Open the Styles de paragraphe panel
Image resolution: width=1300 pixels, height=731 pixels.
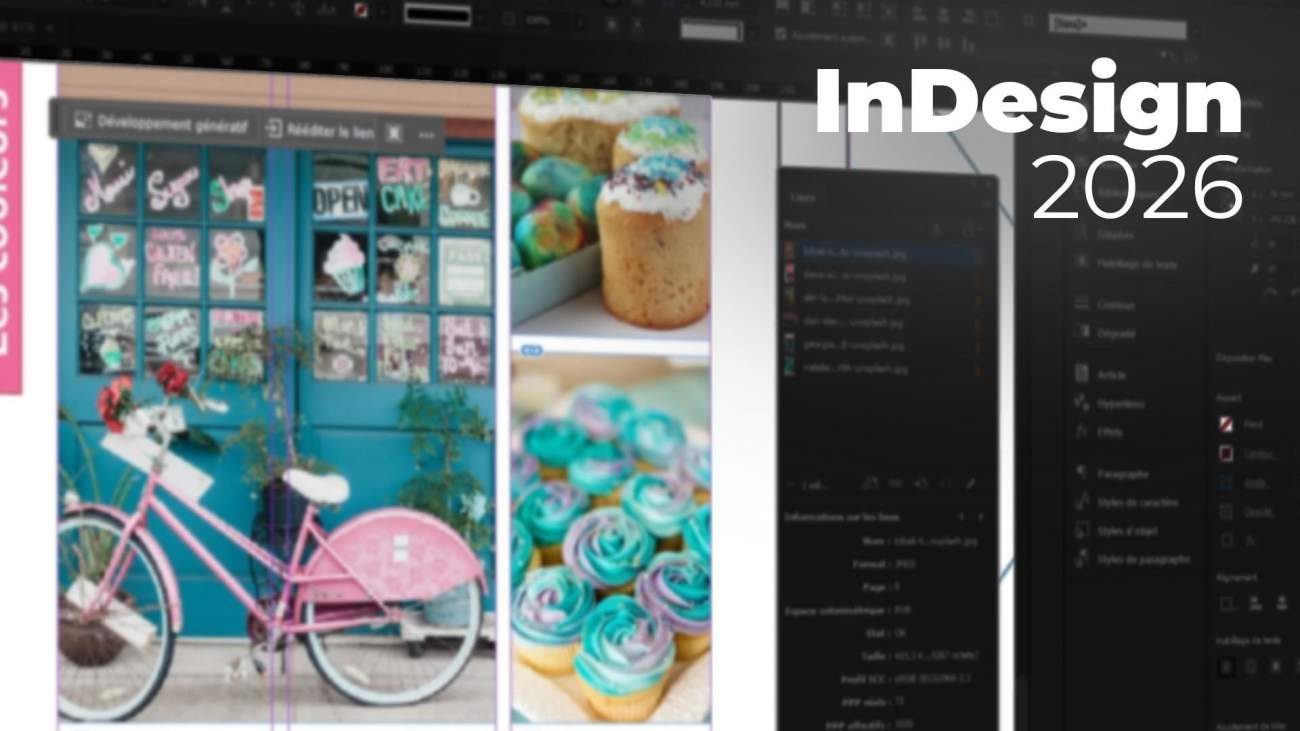(1142, 560)
